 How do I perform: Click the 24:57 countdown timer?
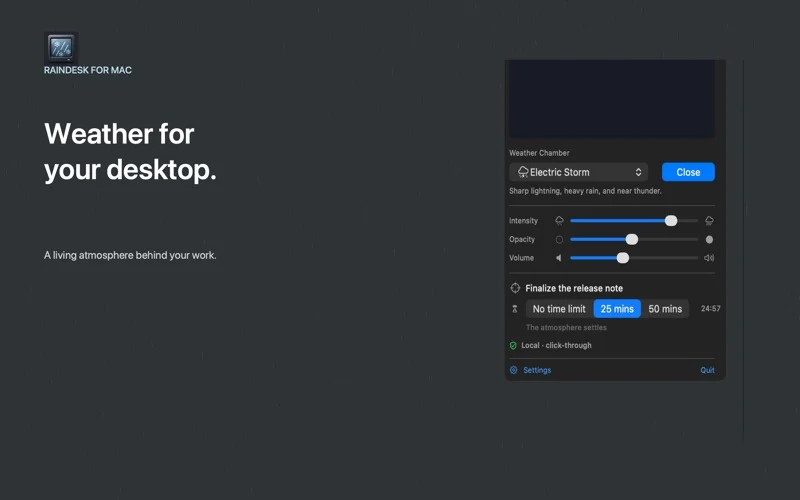(x=710, y=309)
